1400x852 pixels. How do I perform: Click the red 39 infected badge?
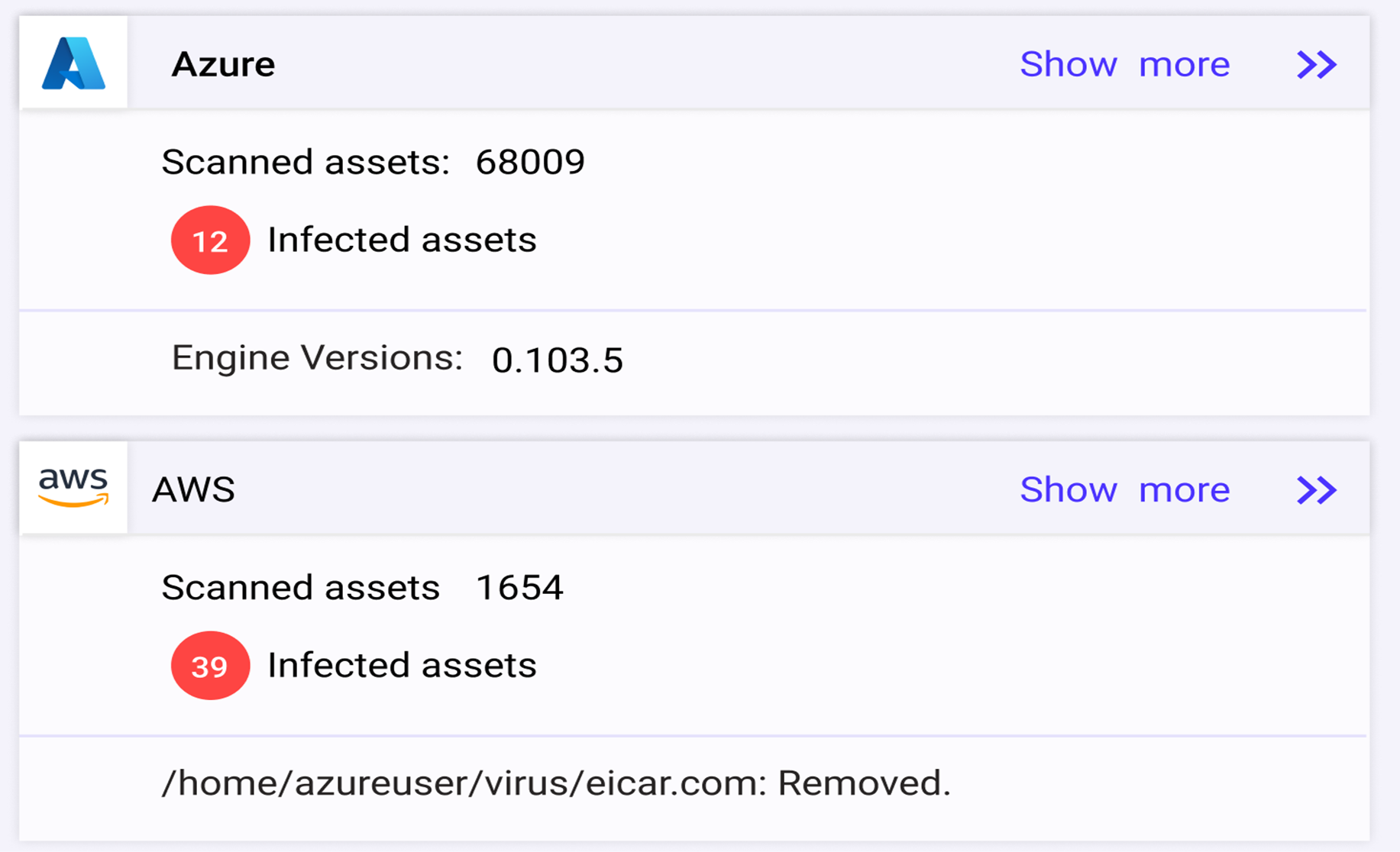point(210,665)
